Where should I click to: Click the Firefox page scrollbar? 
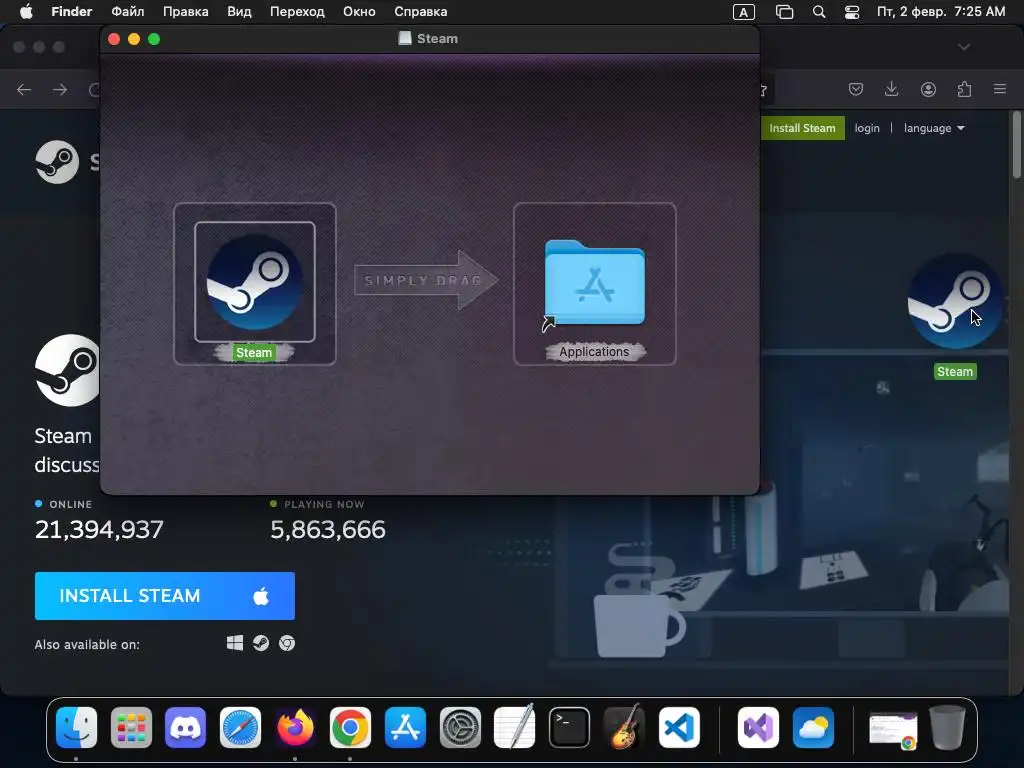1016,145
